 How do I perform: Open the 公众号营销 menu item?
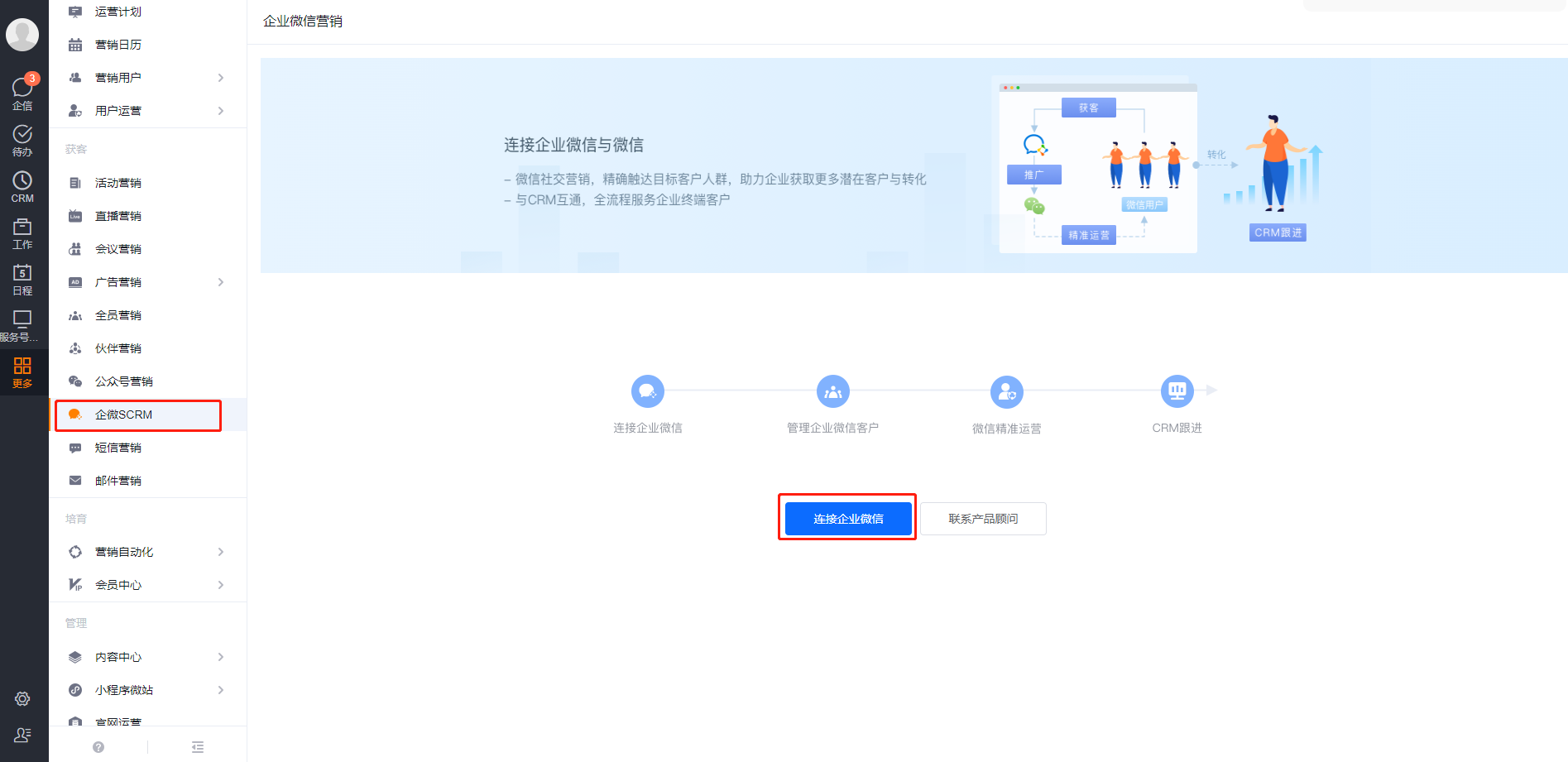(148, 381)
